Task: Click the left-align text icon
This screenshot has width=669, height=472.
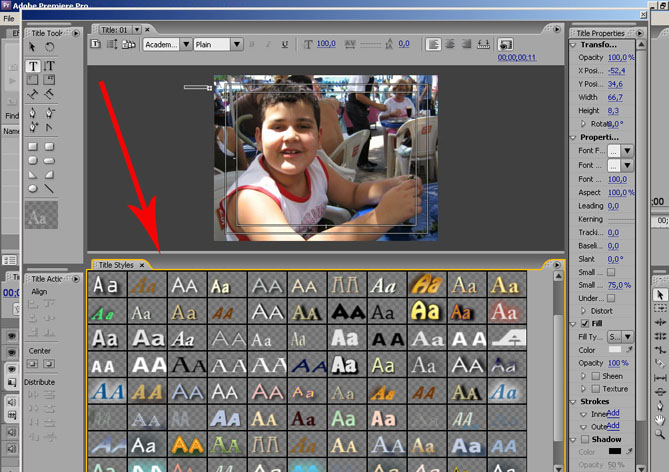Action: (433, 44)
